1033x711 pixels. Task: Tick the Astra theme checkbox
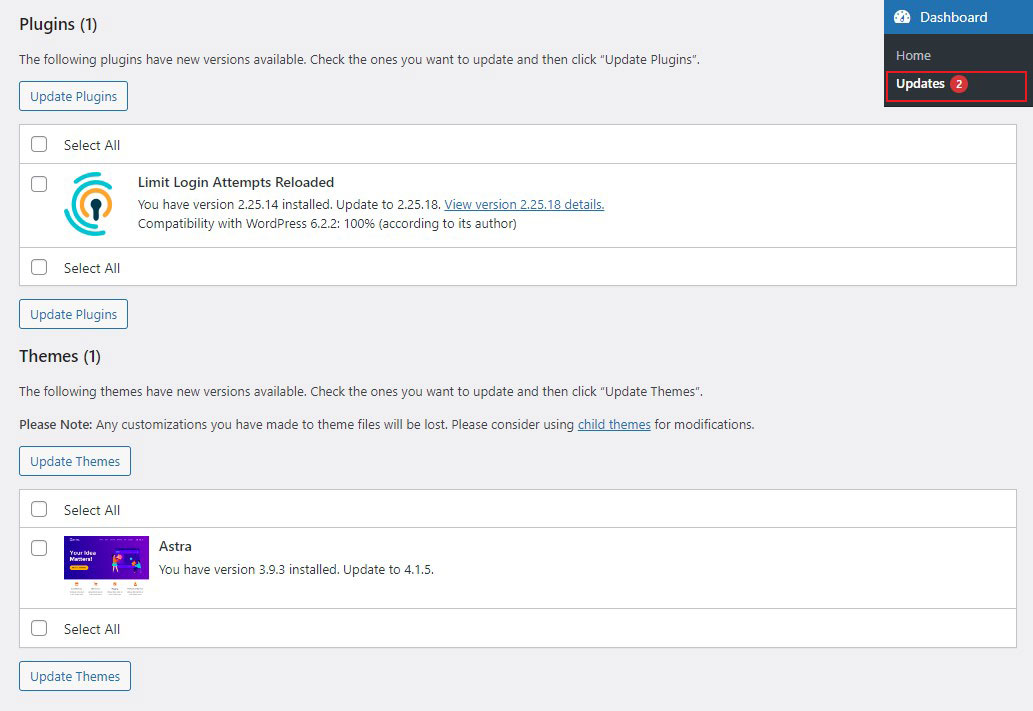[x=39, y=548]
